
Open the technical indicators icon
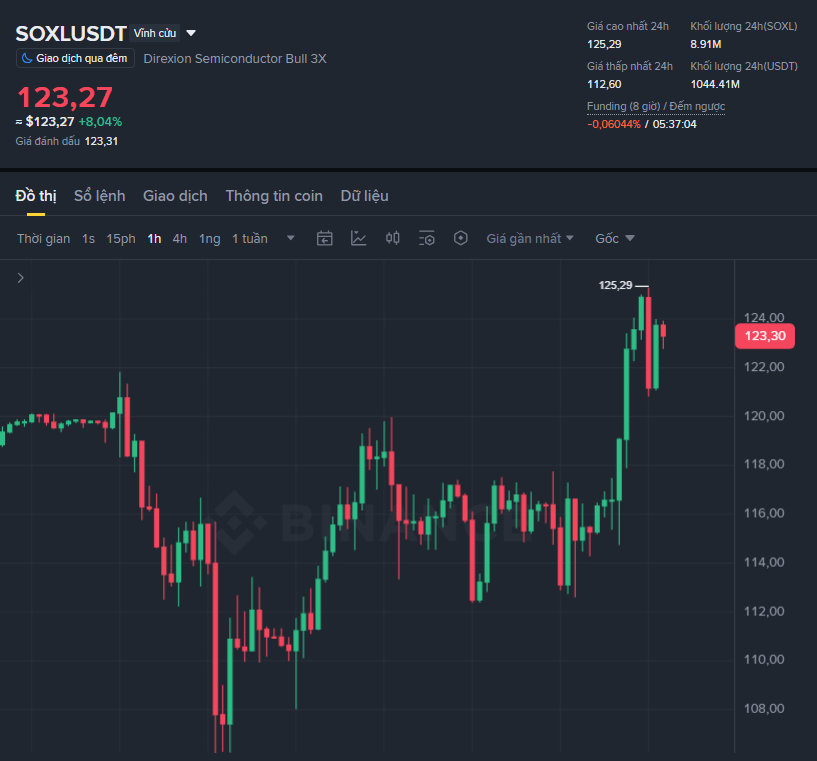point(358,239)
